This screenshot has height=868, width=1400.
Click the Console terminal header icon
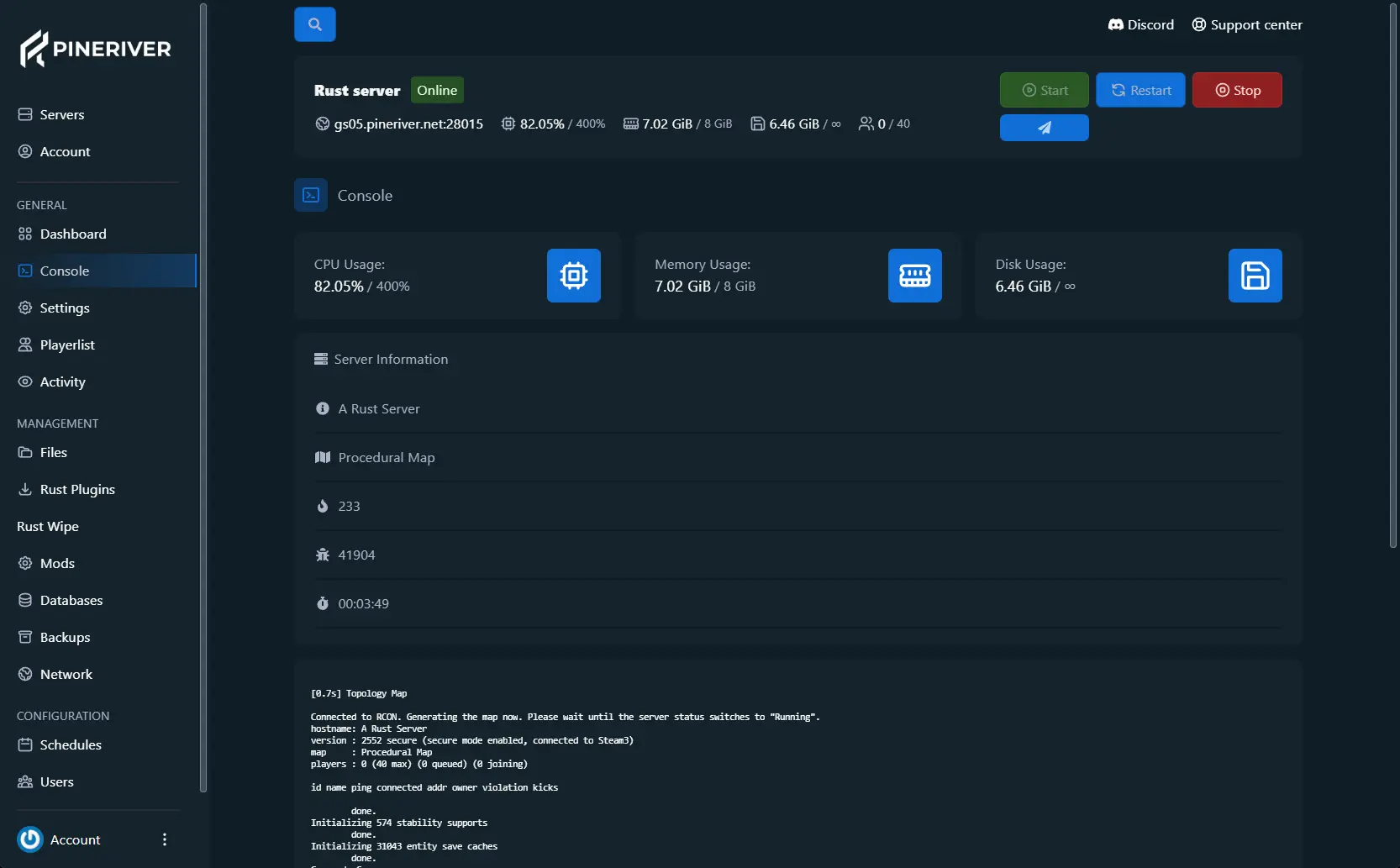tap(311, 195)
